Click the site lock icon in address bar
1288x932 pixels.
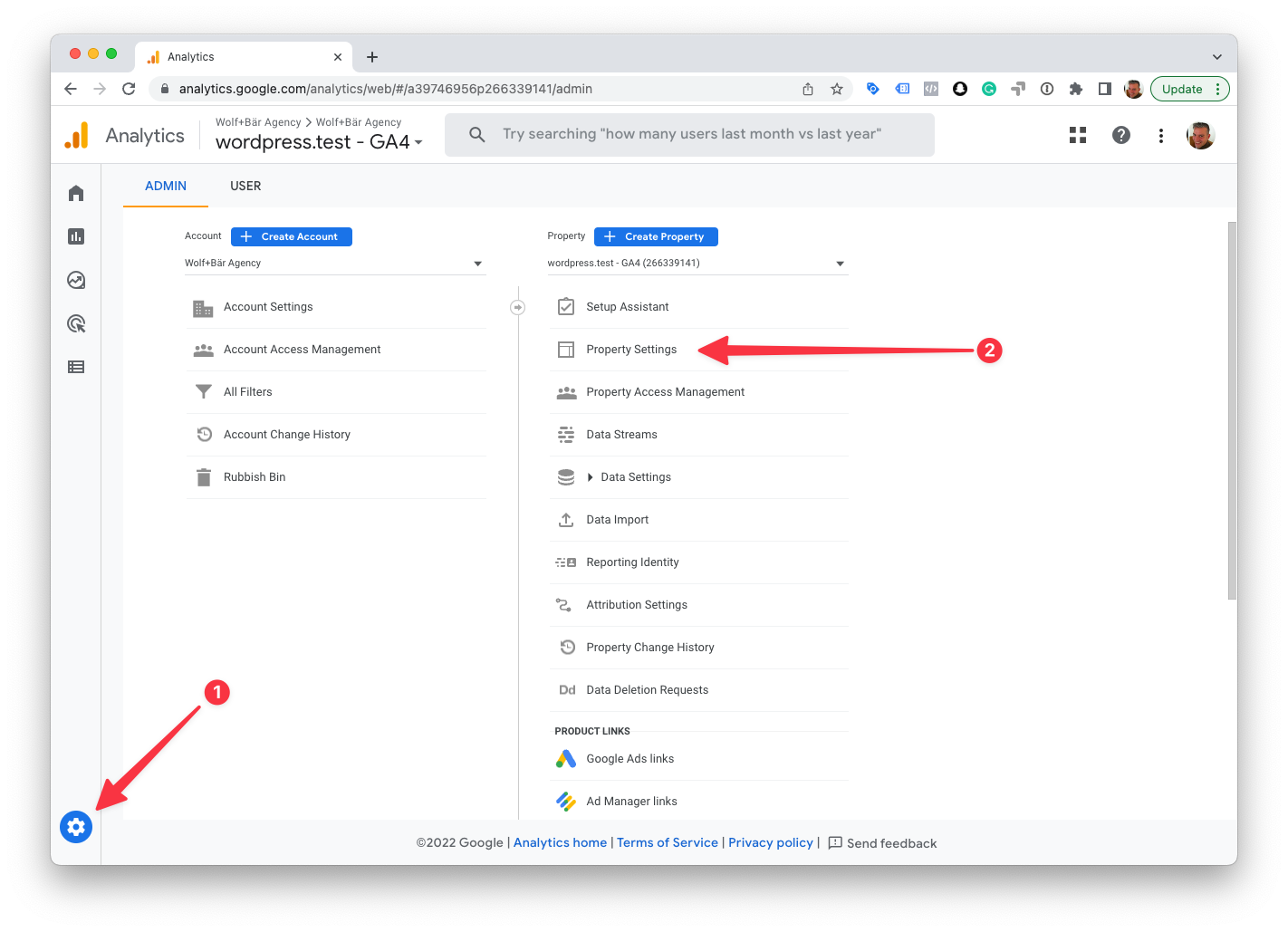(x=165, y=89)
